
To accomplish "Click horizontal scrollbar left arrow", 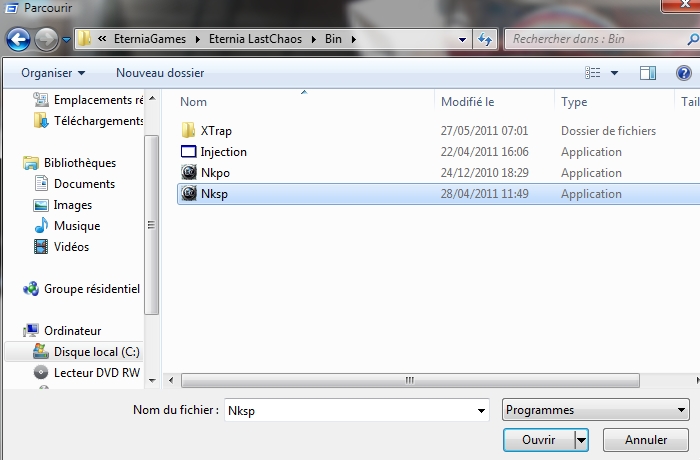I will coord(171,381).
